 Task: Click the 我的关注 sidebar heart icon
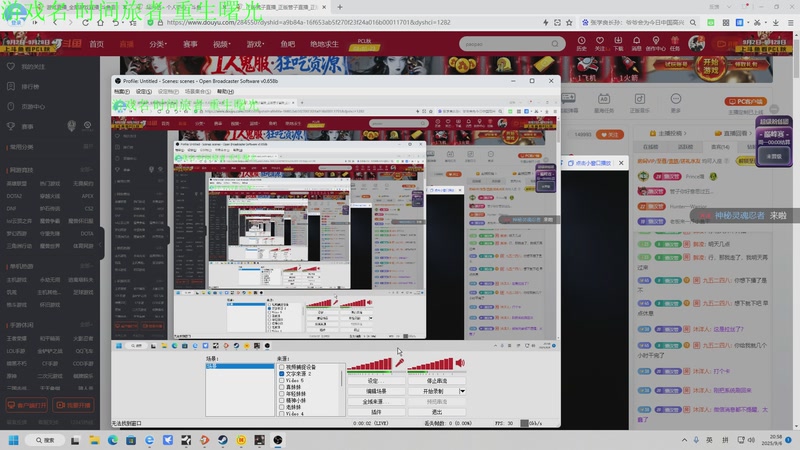click(11, 66)
